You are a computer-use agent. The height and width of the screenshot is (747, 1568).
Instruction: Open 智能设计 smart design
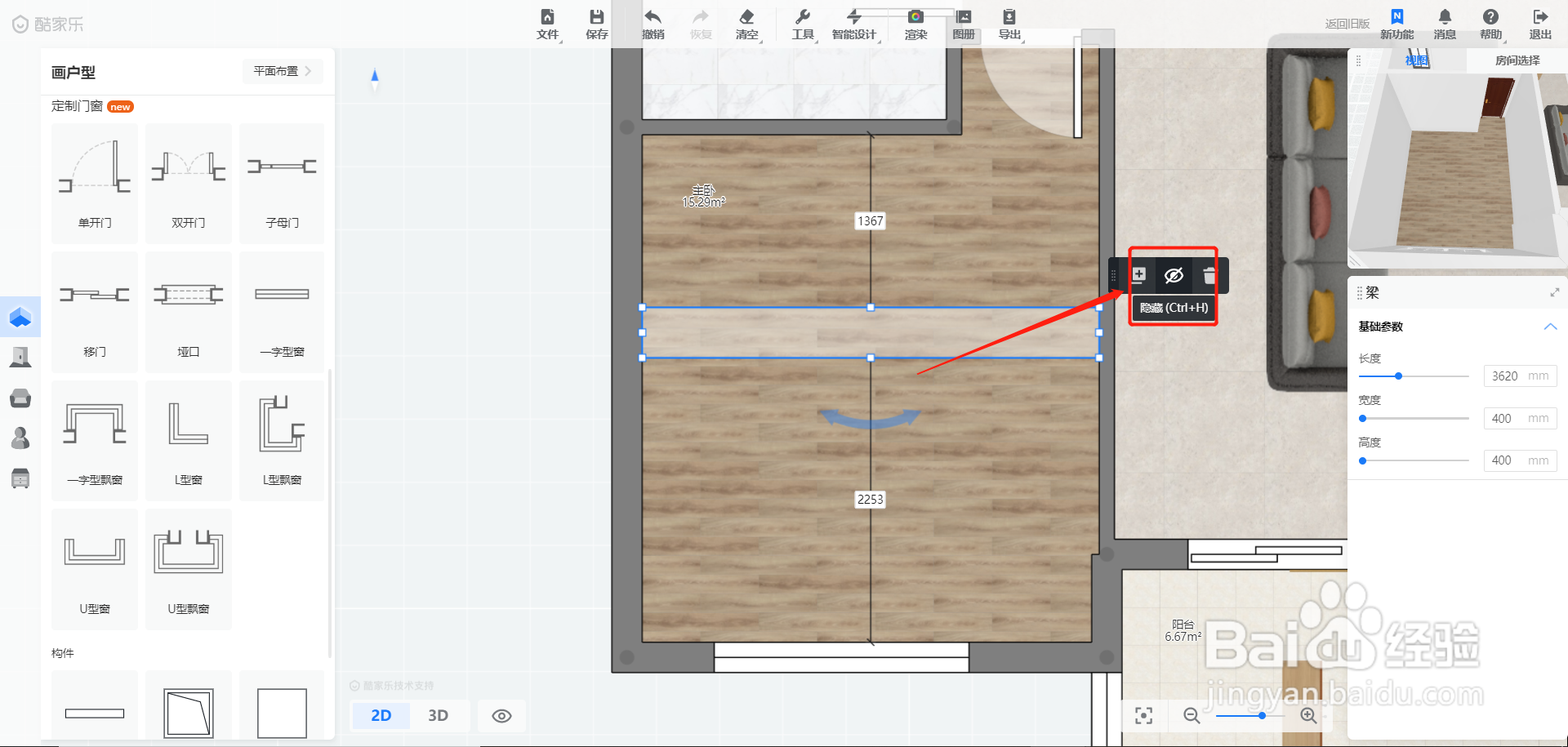coord(854,24)
